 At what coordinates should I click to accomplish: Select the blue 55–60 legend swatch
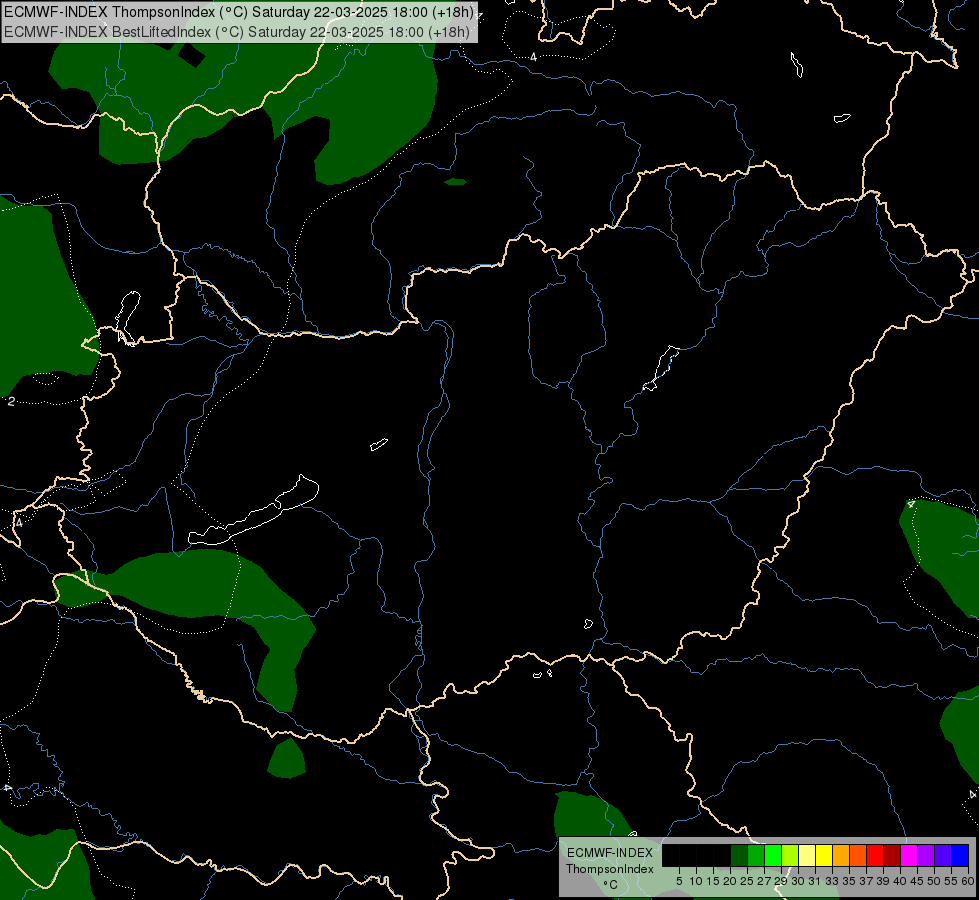pyautogui.click(x=960, y=855)
